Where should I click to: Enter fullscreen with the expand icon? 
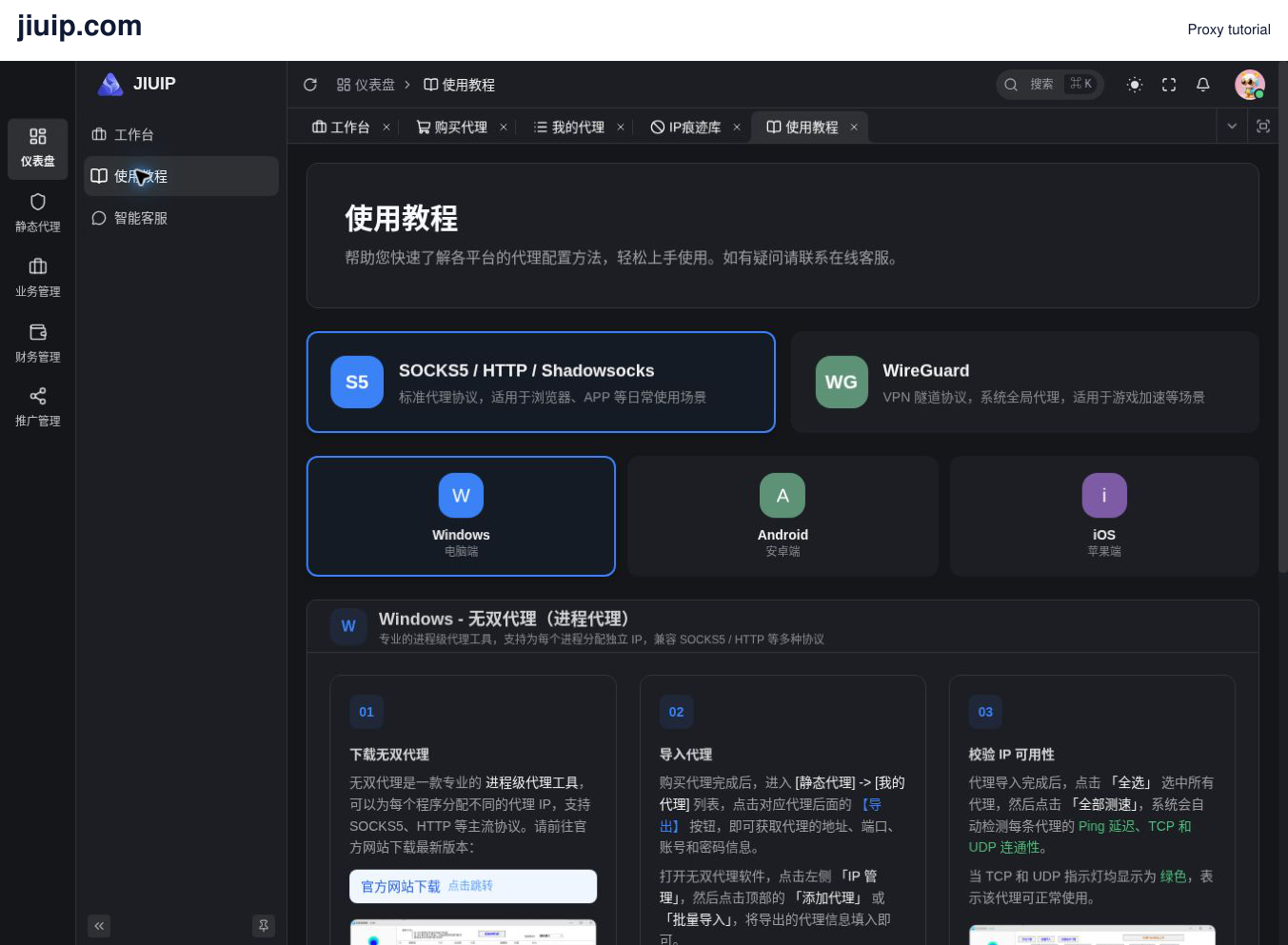click(1169, 85)
